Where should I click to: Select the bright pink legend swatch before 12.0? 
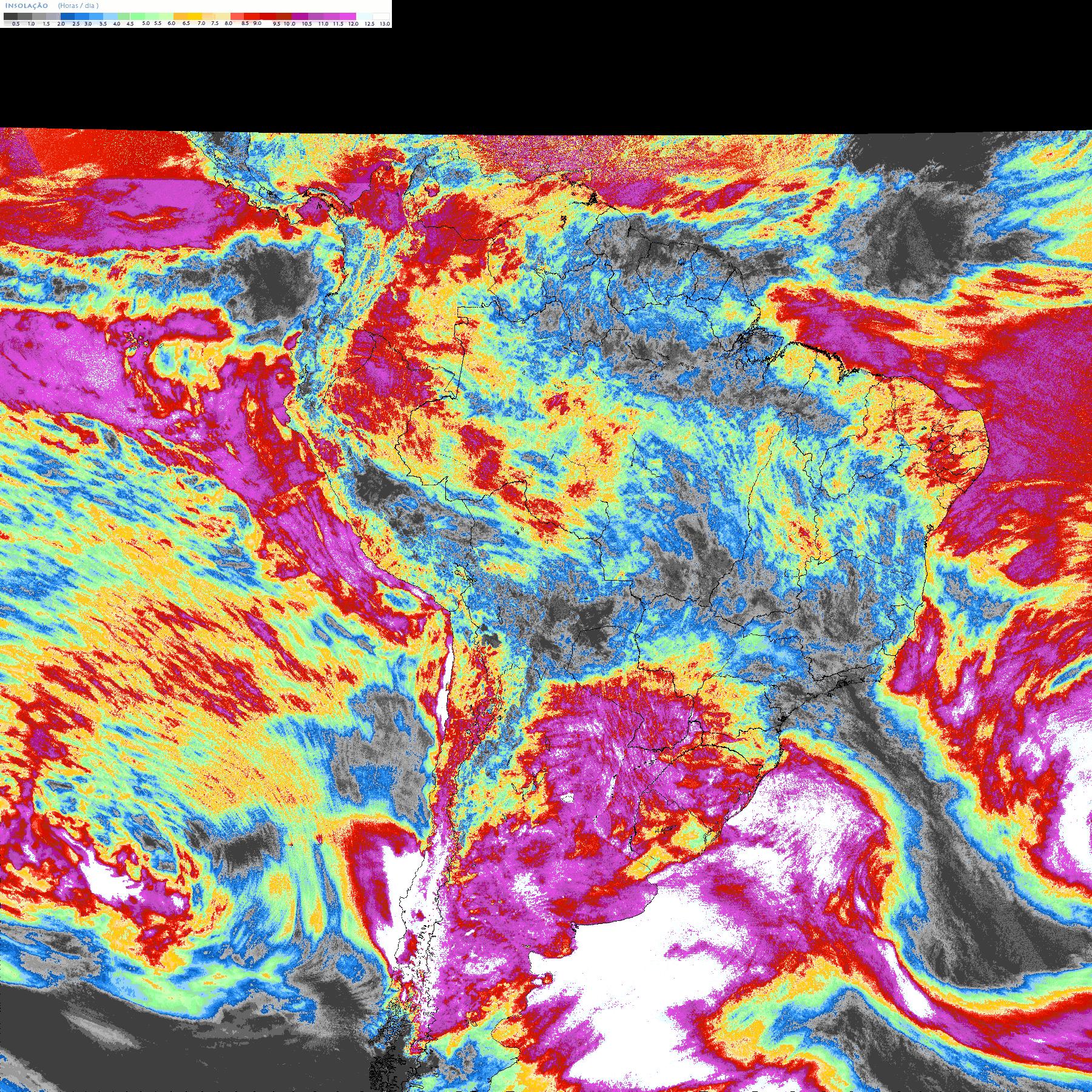coord(348,16)
